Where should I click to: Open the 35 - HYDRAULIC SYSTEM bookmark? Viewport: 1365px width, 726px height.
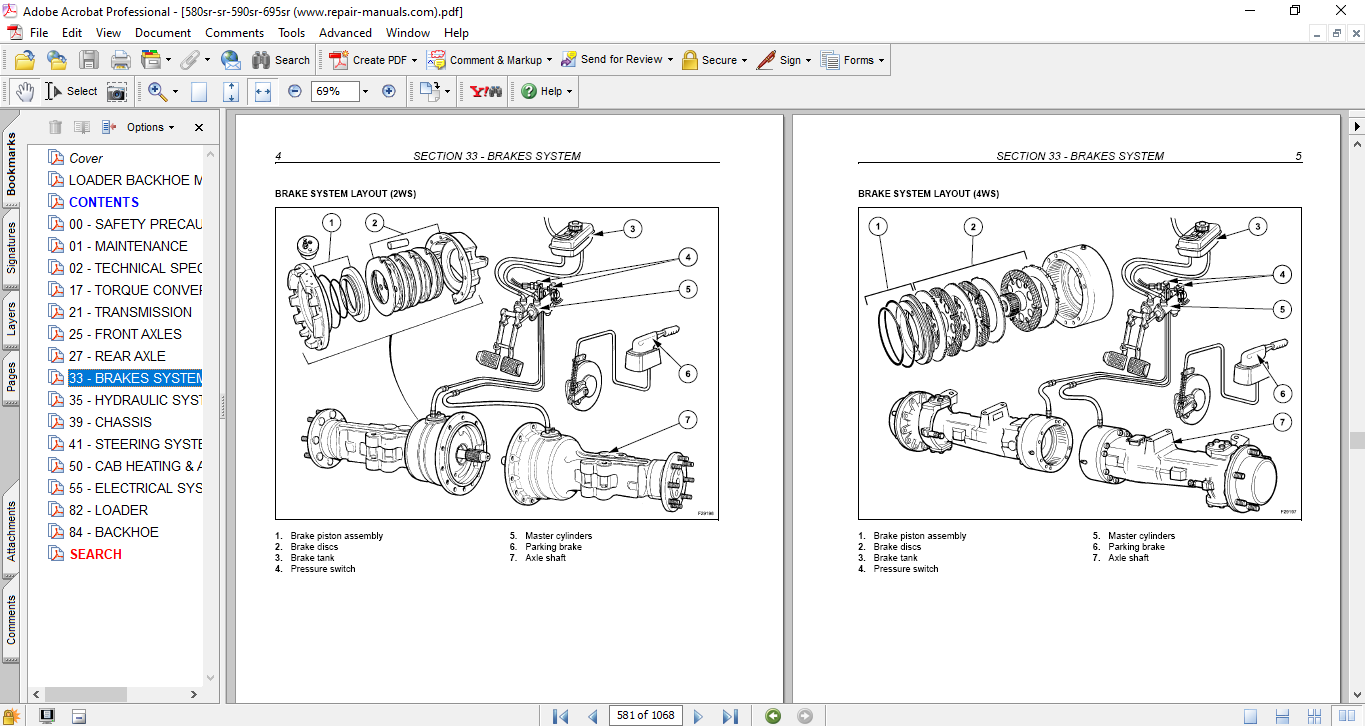[x=134, y=400]
